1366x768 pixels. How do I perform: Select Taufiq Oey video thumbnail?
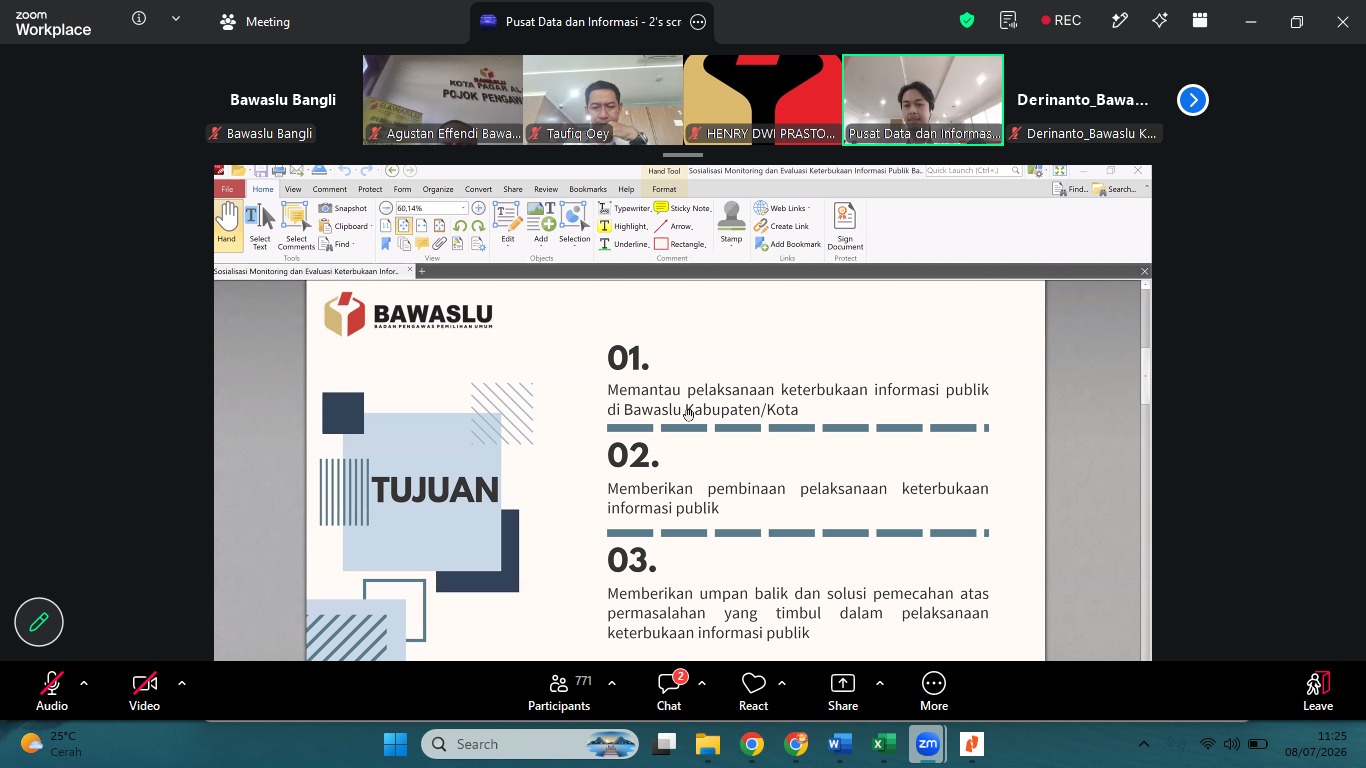pyautogui.click(x=603, y=100)
